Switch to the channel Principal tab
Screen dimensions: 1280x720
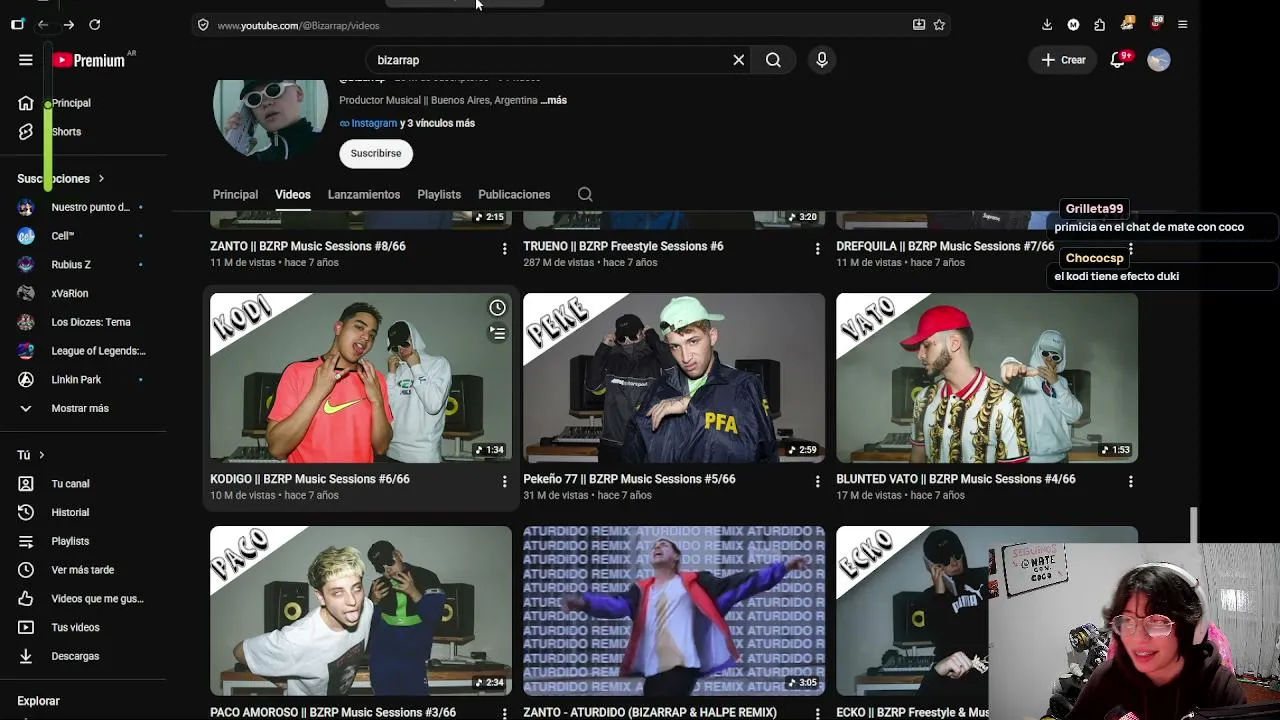tap(235, 195)
